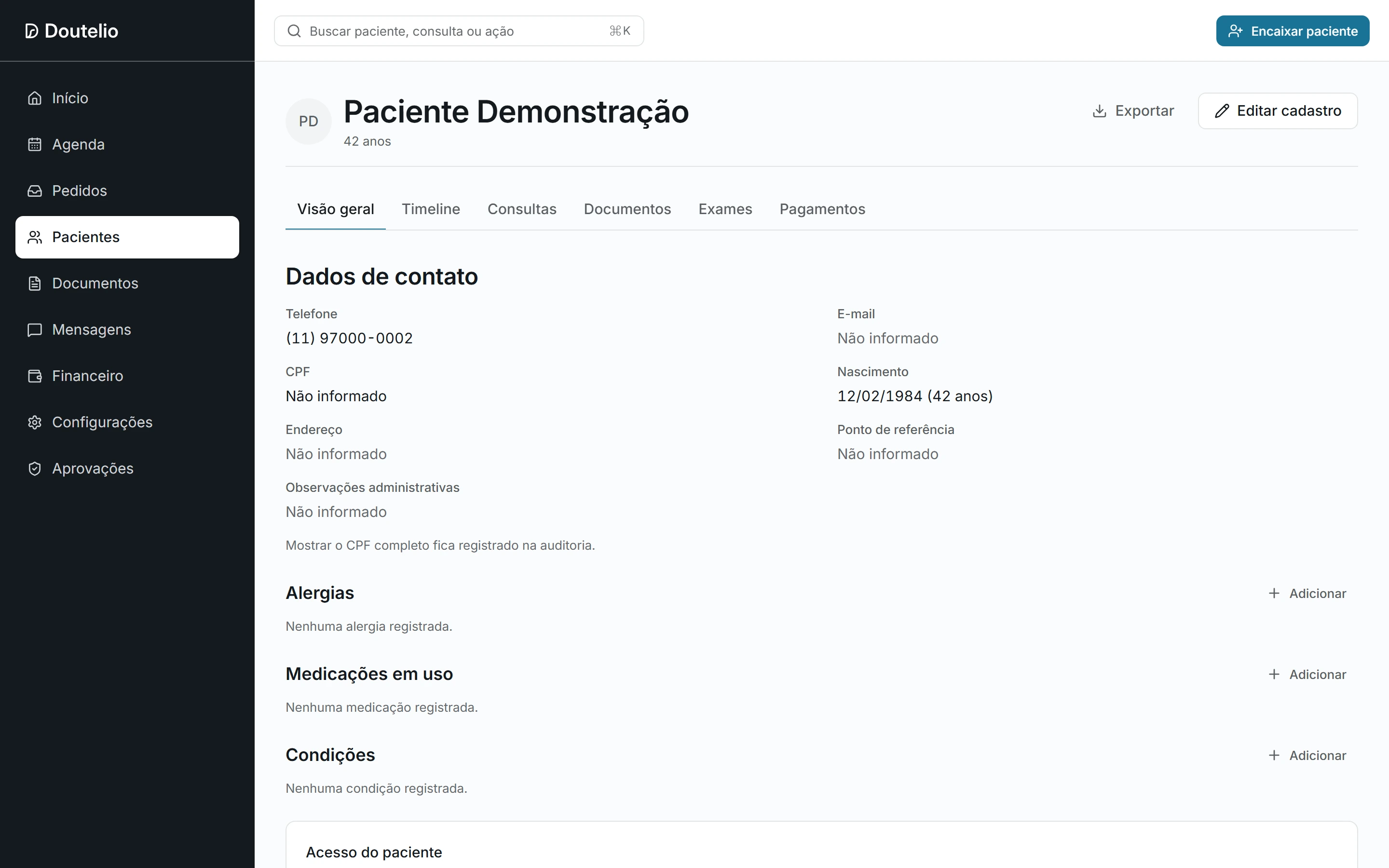Open Agenda via its calendar icon
This screenshot has height=868, width=1389.
[35, 144]
